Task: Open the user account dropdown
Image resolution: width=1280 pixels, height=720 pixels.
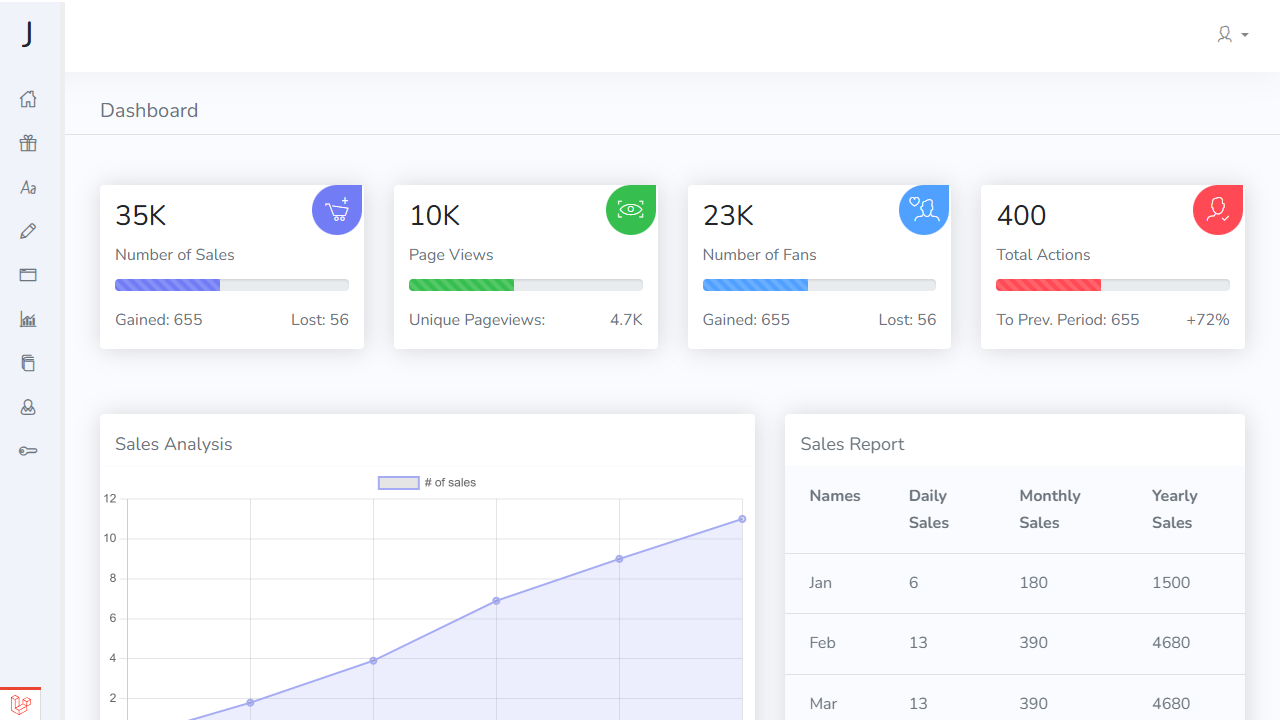Action: click(x=1232, y=34)
